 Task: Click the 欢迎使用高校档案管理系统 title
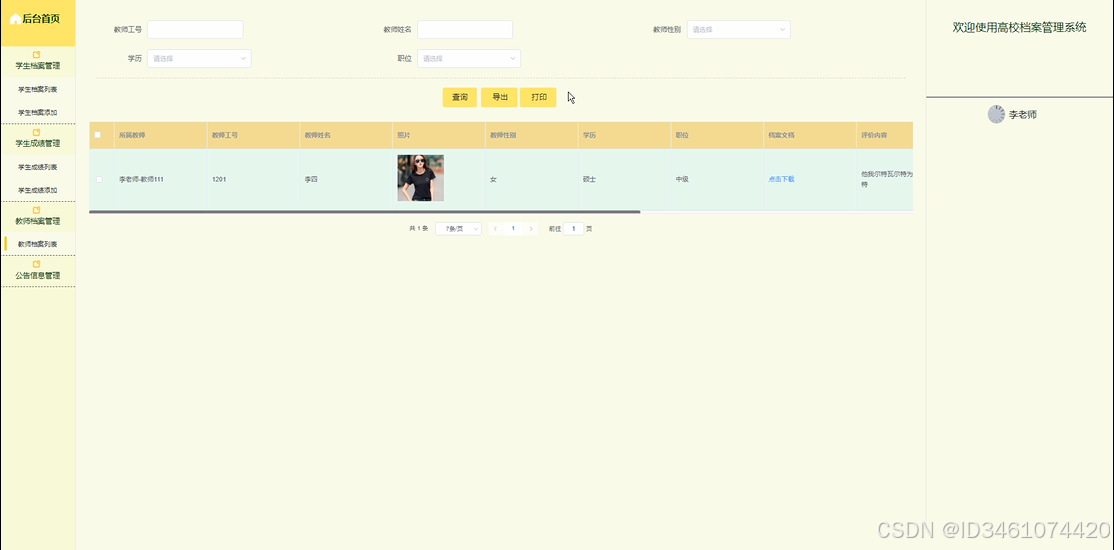1020,28
